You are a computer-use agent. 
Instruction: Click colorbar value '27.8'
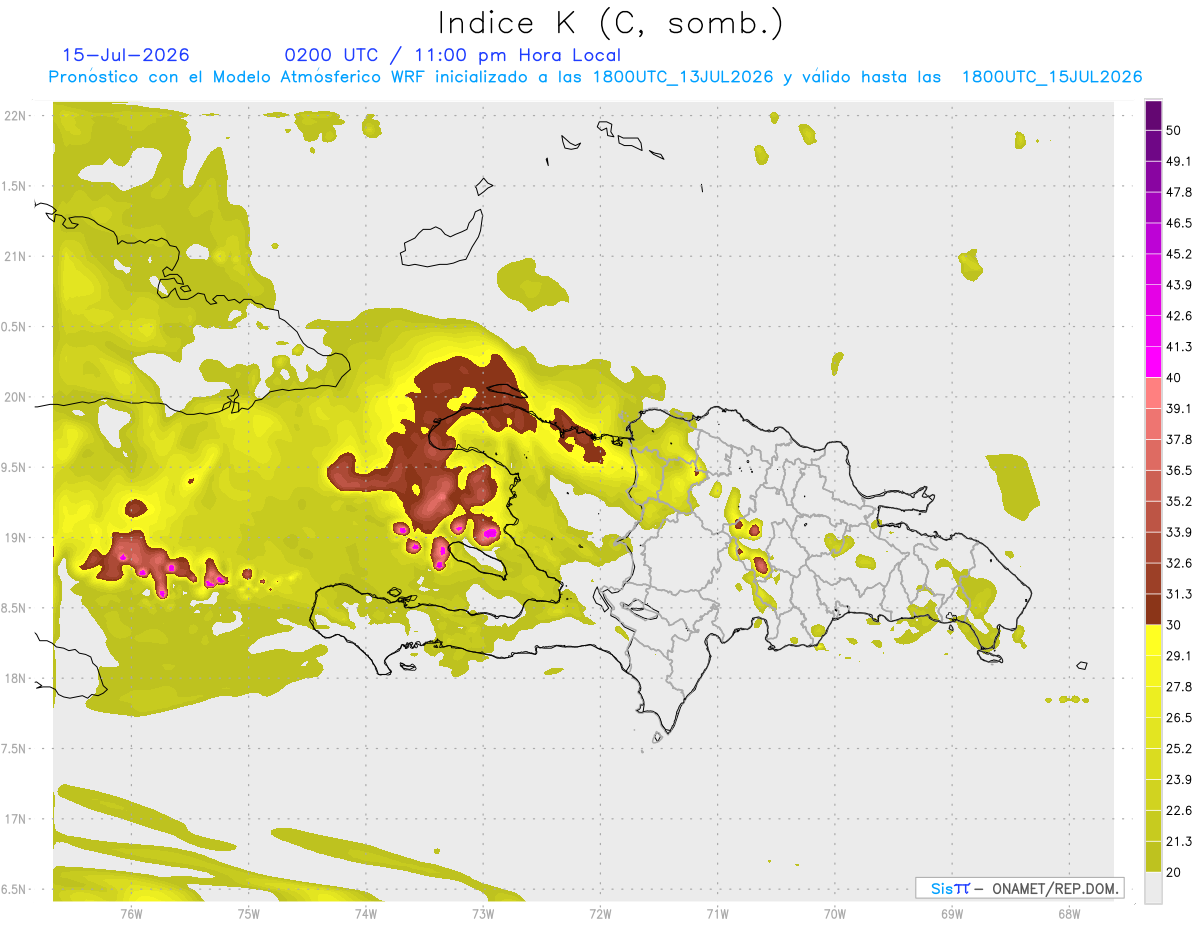point(1179,687)
